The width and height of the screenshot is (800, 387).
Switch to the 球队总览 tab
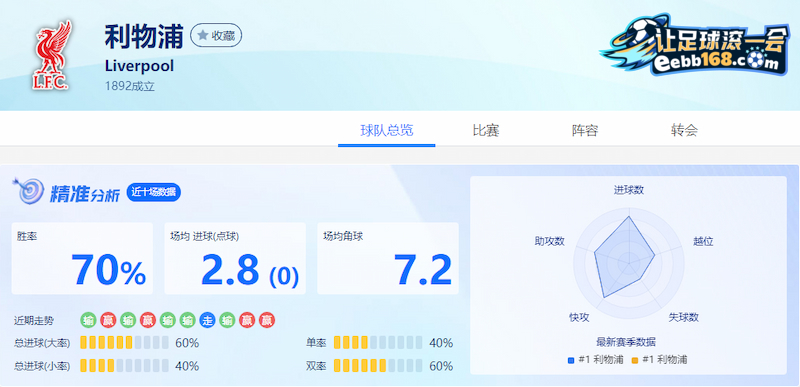[387, 131]
